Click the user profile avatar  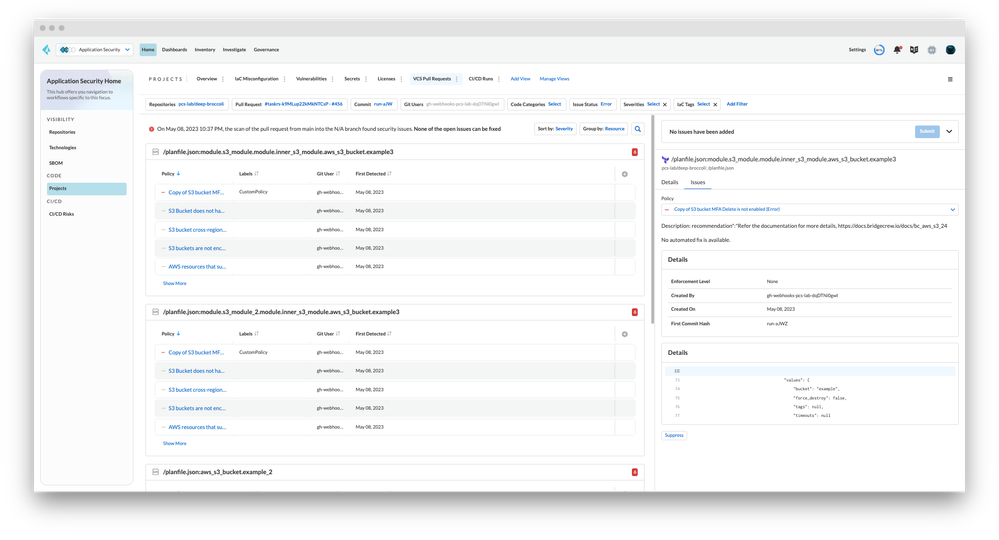[950, 49]
